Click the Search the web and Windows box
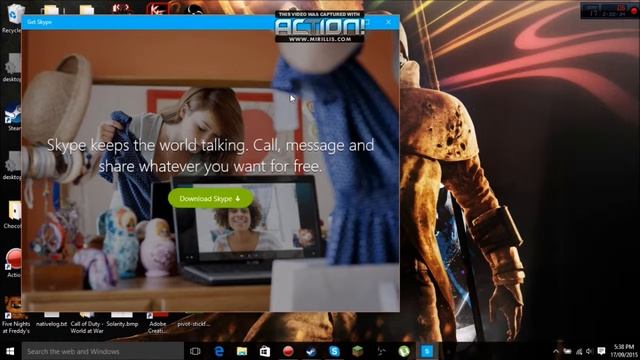640x360 pixels. click(102, 351)
